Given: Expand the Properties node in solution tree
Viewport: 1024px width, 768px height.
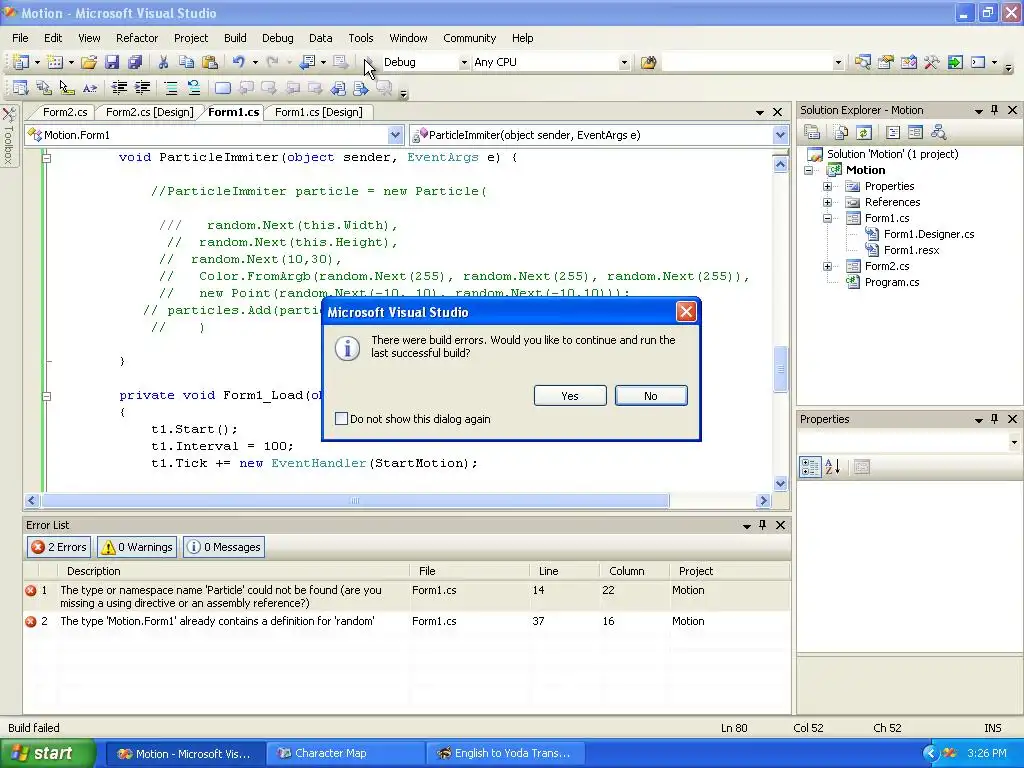Looking at the screenshot, I should coord(827,186).
